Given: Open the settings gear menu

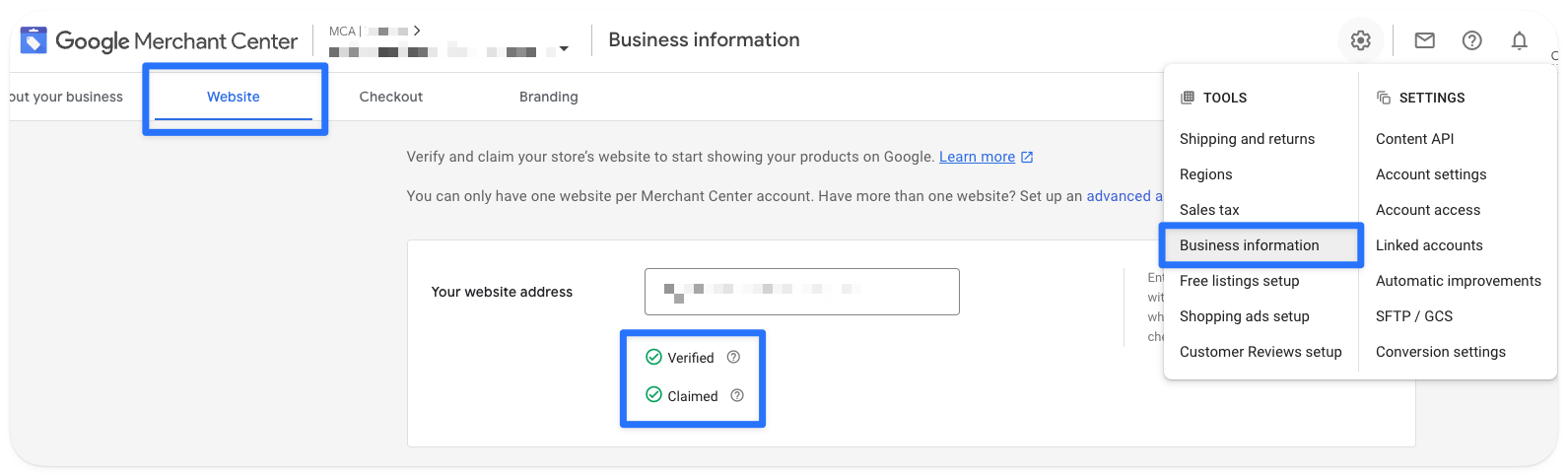Looking at the screenshot, I should [x=1360, y=40].
